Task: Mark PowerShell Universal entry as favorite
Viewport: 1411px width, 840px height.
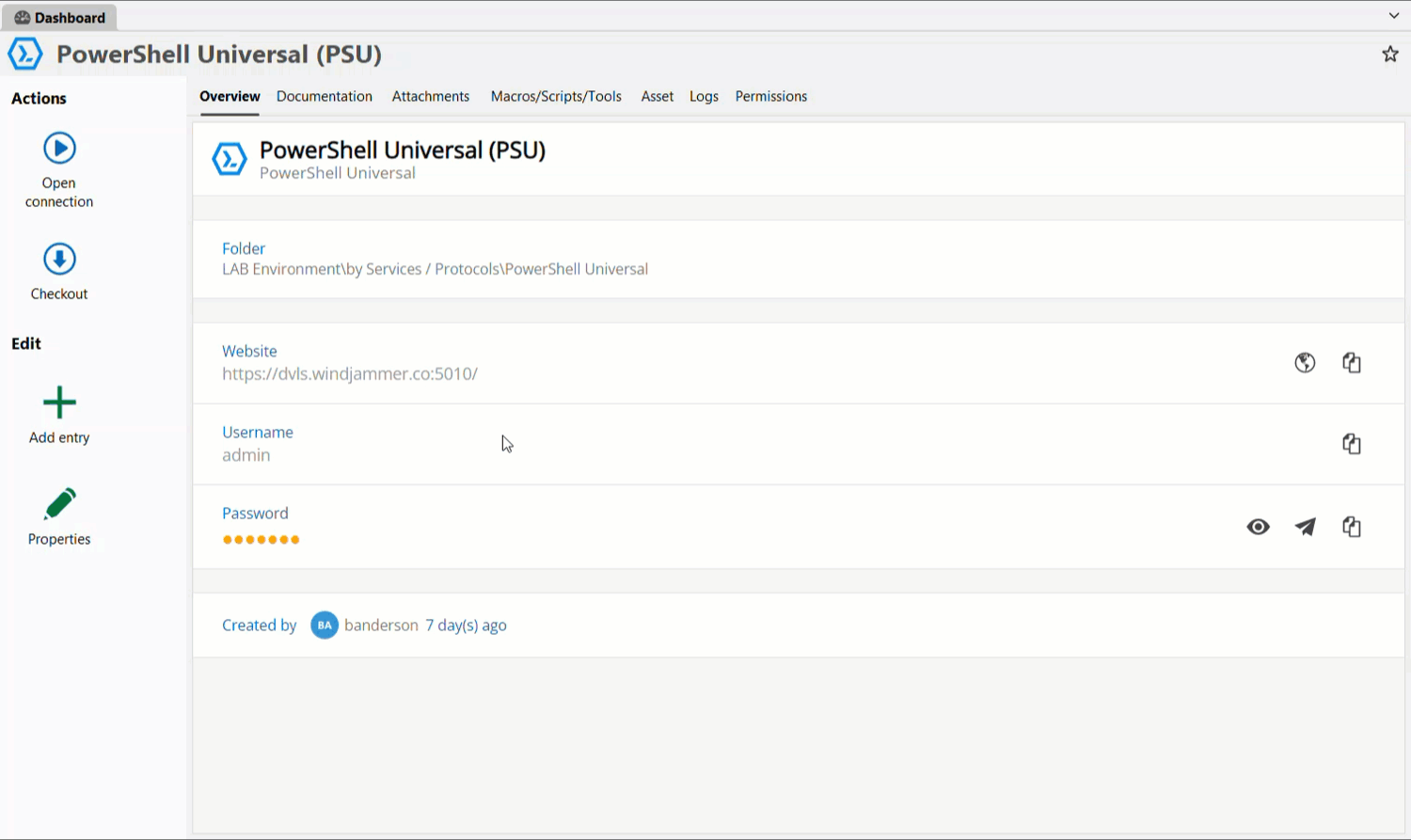Action: 1389,54
